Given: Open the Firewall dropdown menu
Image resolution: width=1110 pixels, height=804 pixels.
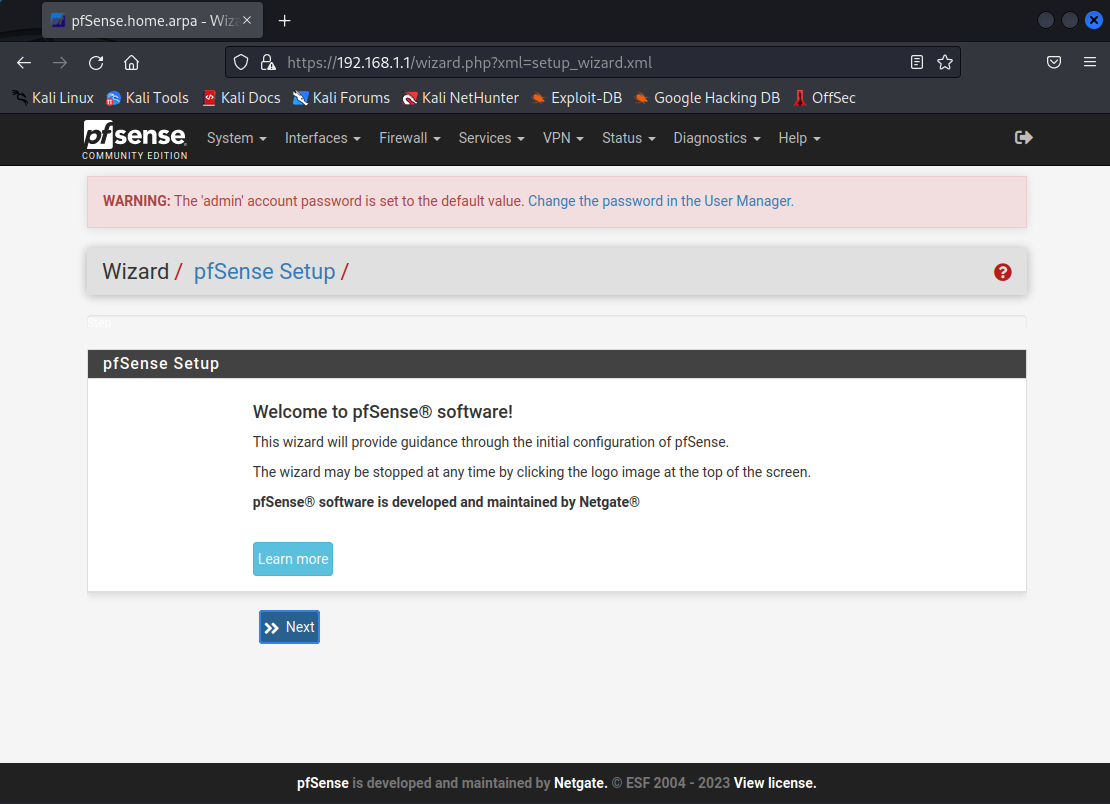Looking at the screenshot, I should click(x=409, y=138).
